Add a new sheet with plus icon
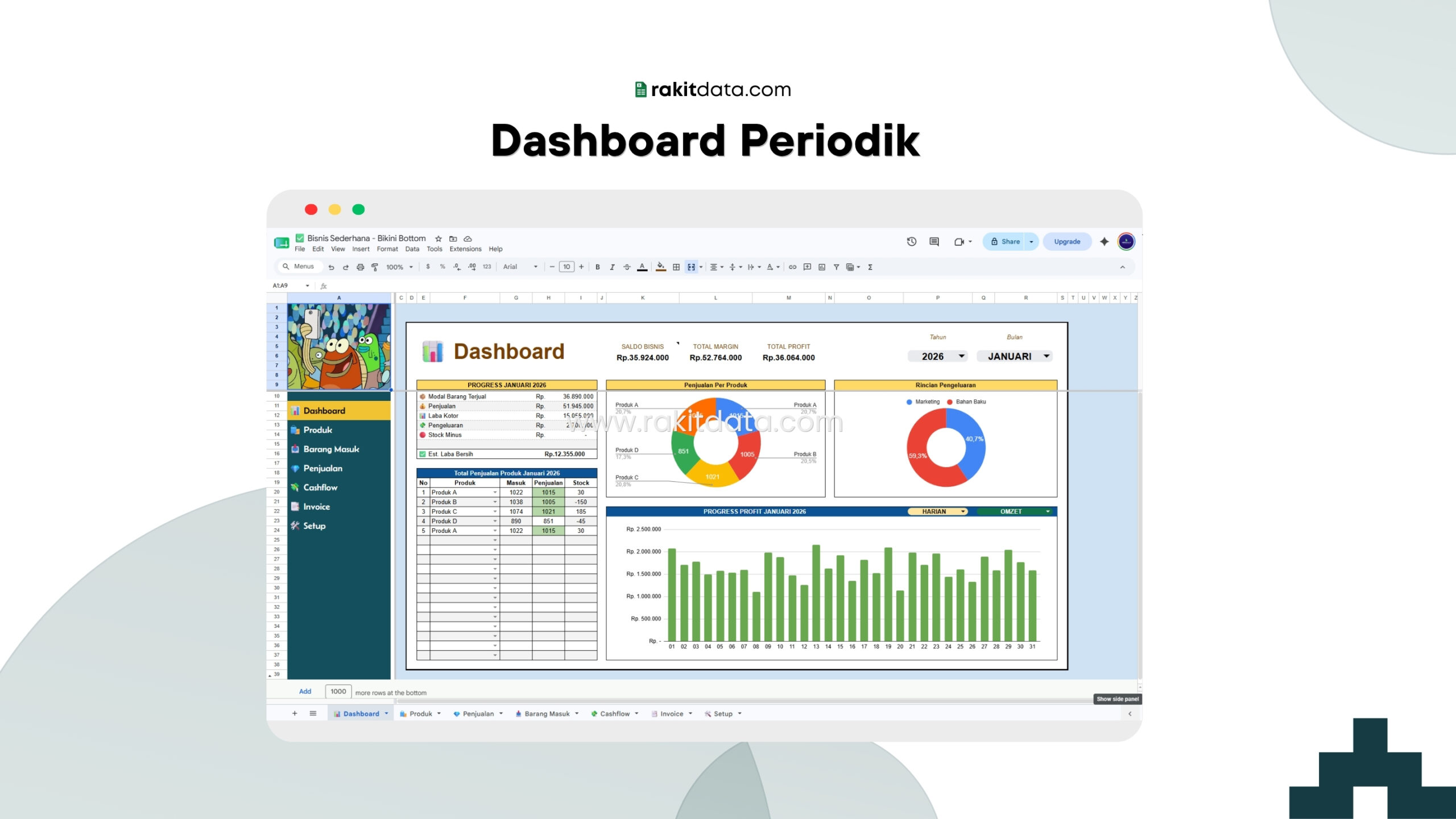Screen dimensions: 1456x819 click(295, 713)
